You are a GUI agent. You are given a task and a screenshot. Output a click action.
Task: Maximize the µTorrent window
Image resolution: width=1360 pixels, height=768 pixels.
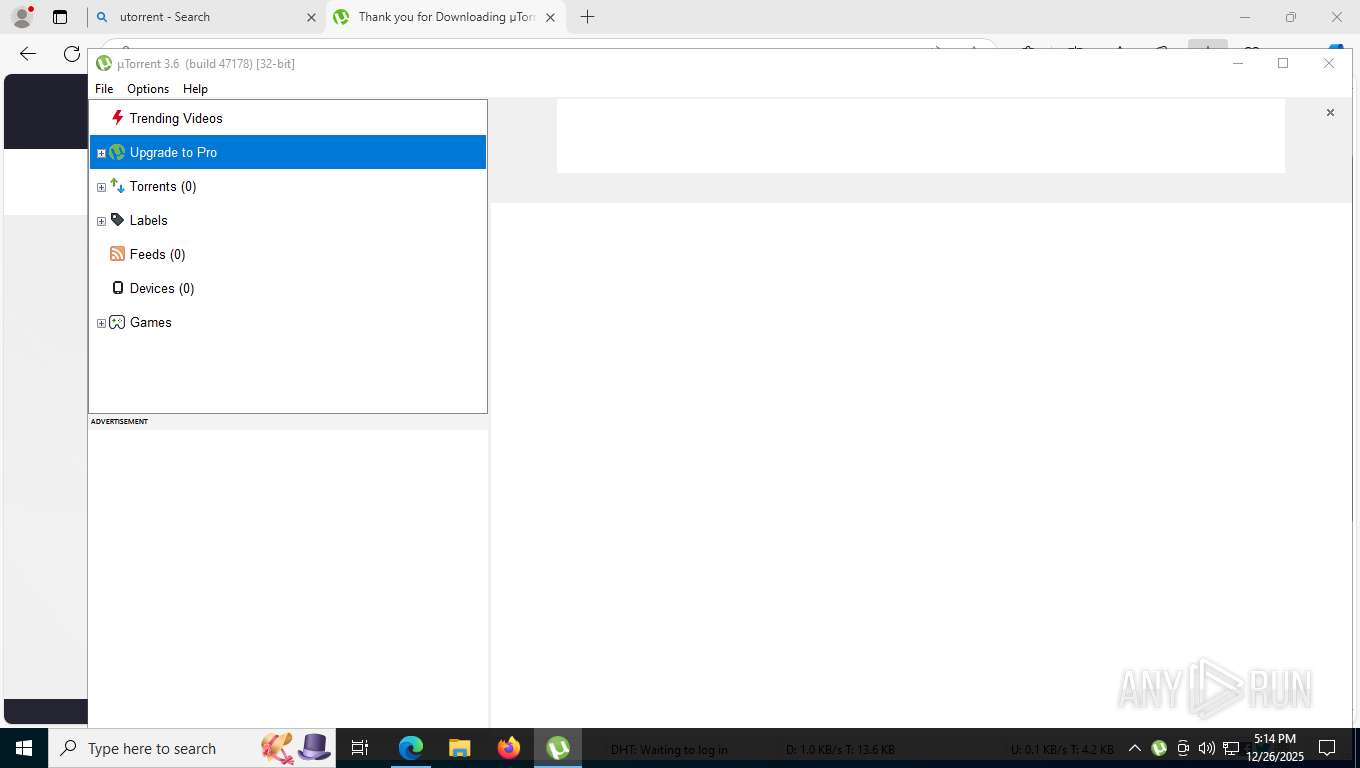[x=1283, y=63]
